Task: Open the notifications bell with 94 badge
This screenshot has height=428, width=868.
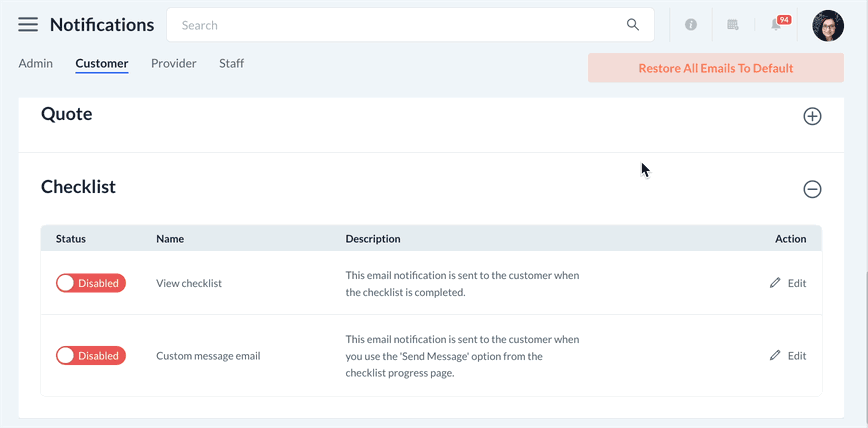Action: pos(777,25)
